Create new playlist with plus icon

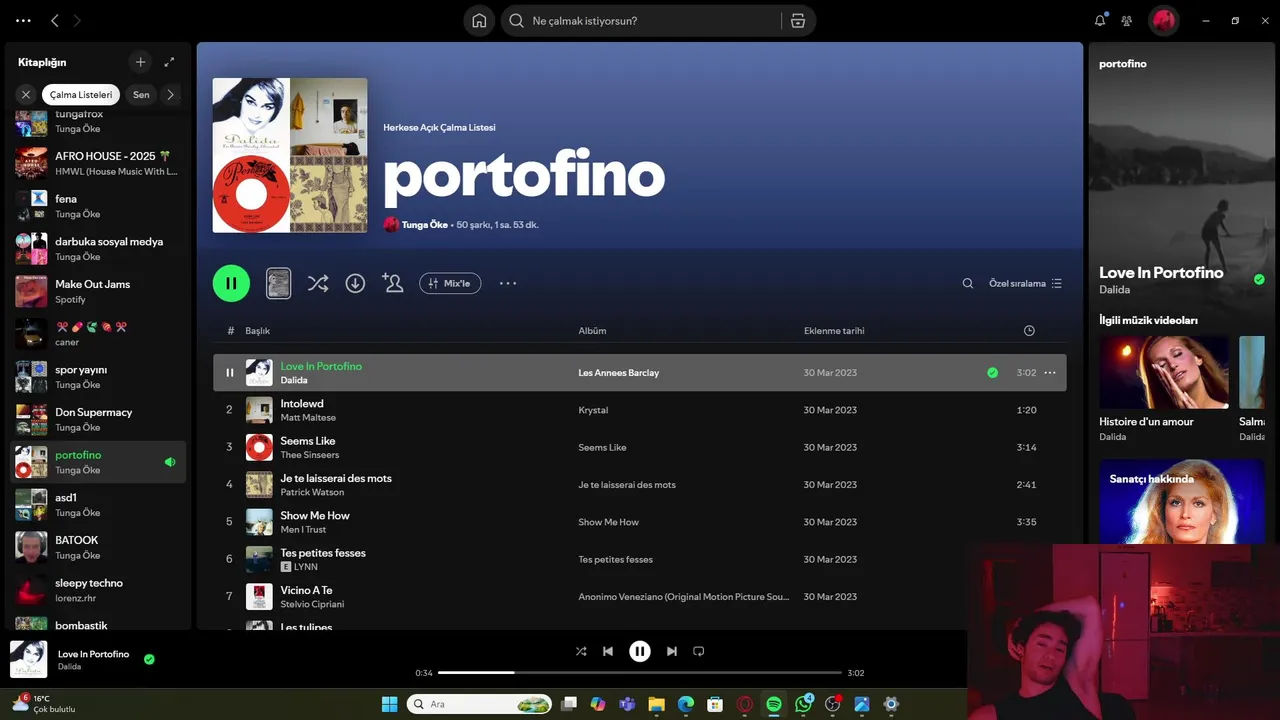(x=140, y=62)
